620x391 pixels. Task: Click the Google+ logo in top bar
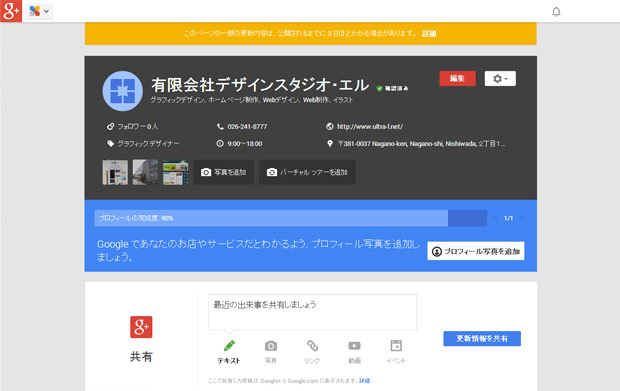pyautogui.click(x=11, y=11)
